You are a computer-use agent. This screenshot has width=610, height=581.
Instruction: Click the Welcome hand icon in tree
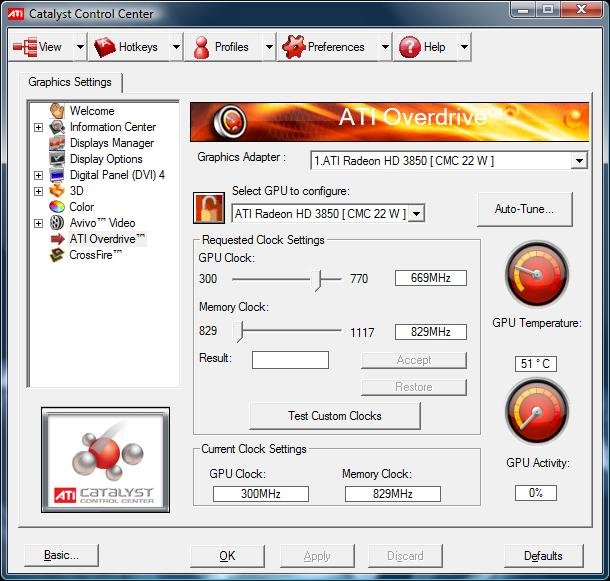[x=57, y=111]
